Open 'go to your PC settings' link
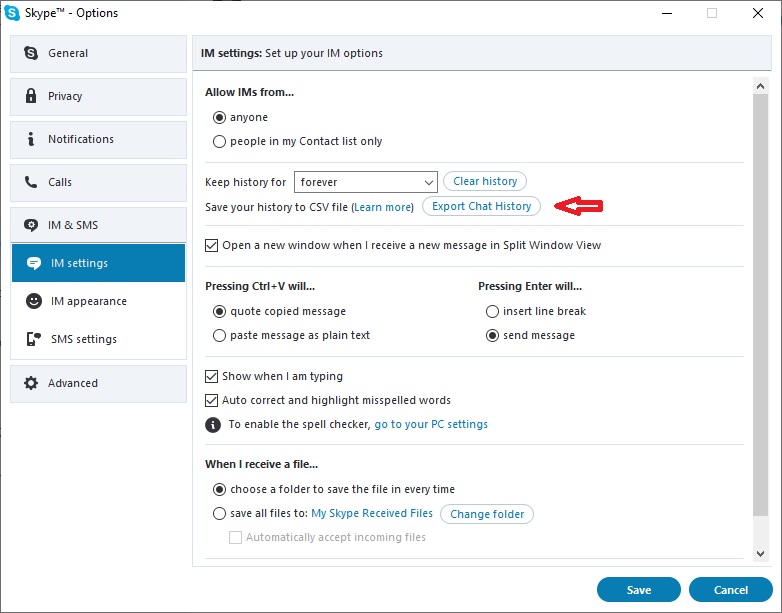Screen dimensions: 782x613 431,424
